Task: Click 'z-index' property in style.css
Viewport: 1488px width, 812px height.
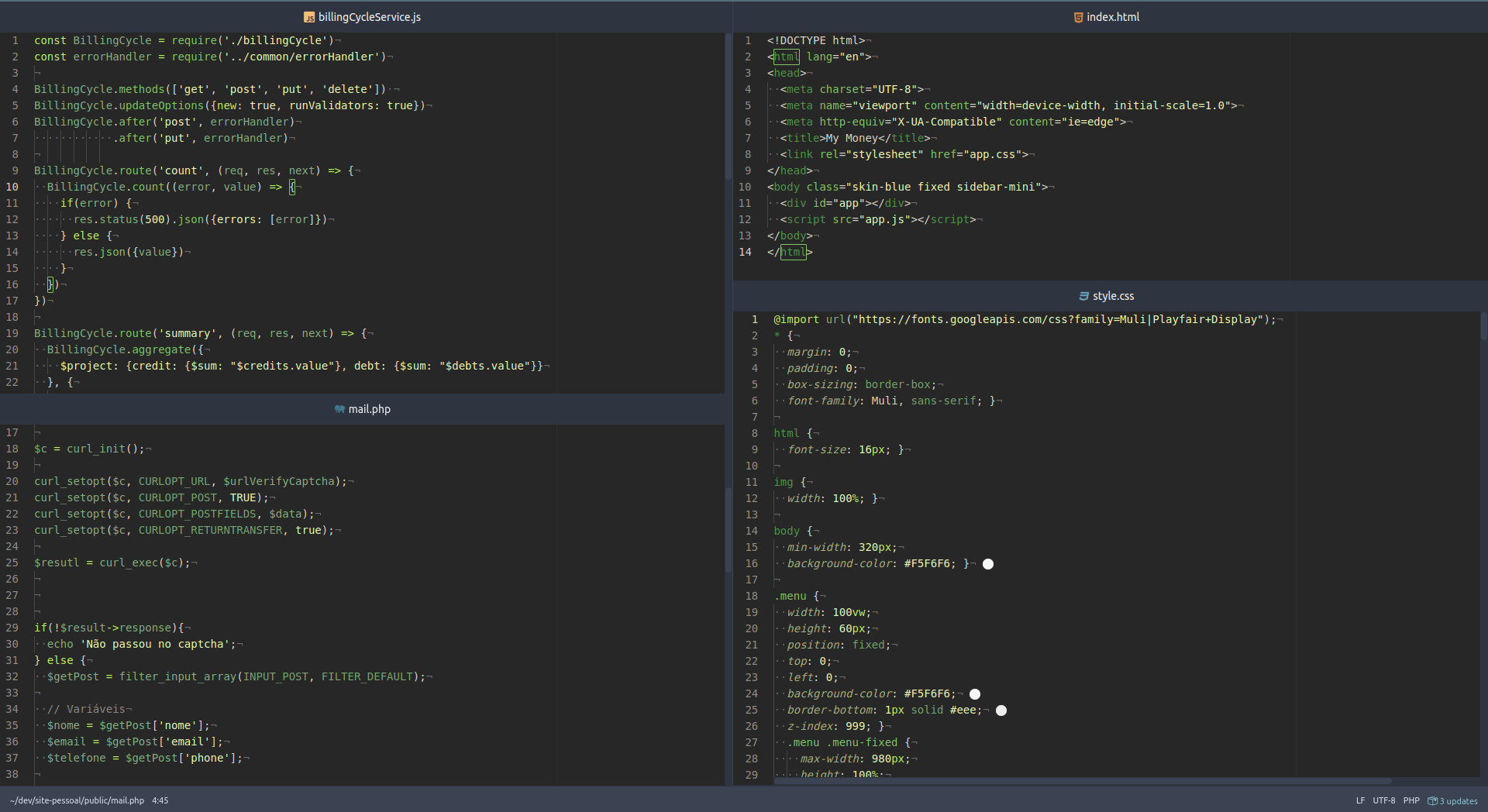Action: [x=810, y=726]
